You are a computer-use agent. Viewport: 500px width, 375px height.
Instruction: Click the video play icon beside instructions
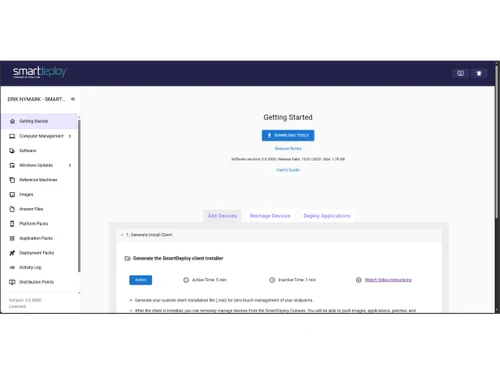(359, 280)
